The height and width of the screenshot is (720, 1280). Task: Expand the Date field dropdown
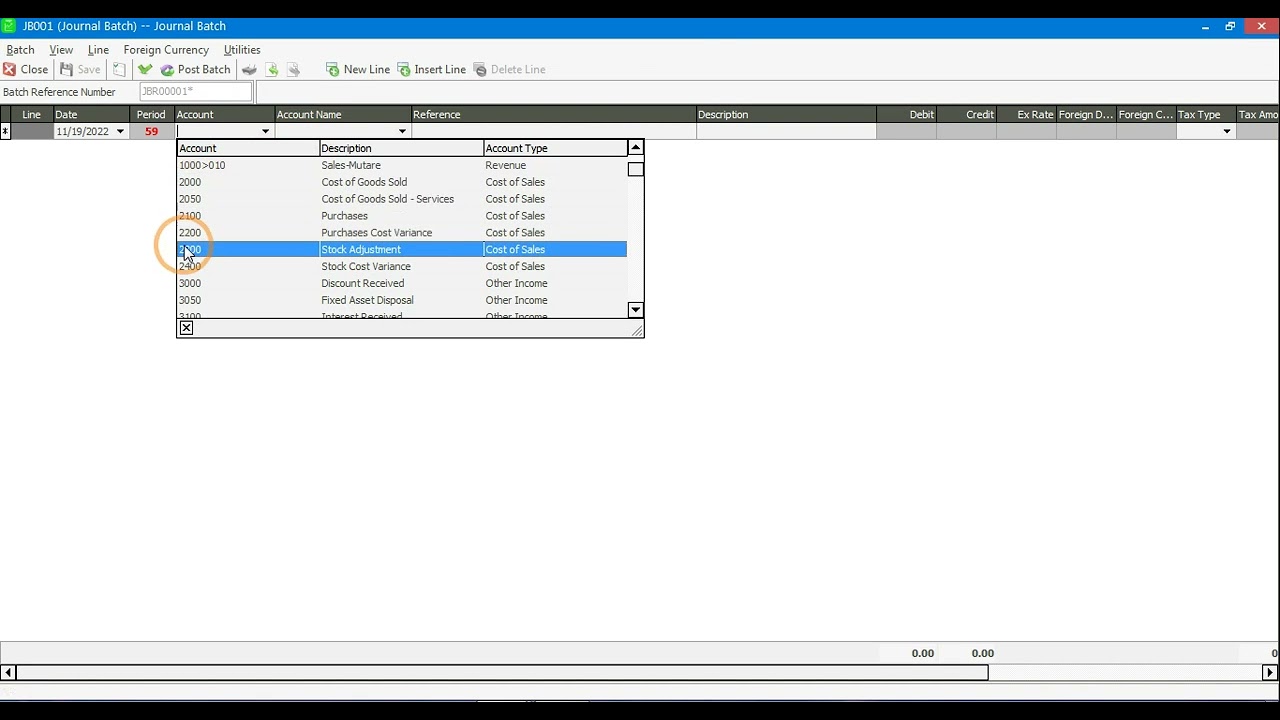tap(120, 132)
